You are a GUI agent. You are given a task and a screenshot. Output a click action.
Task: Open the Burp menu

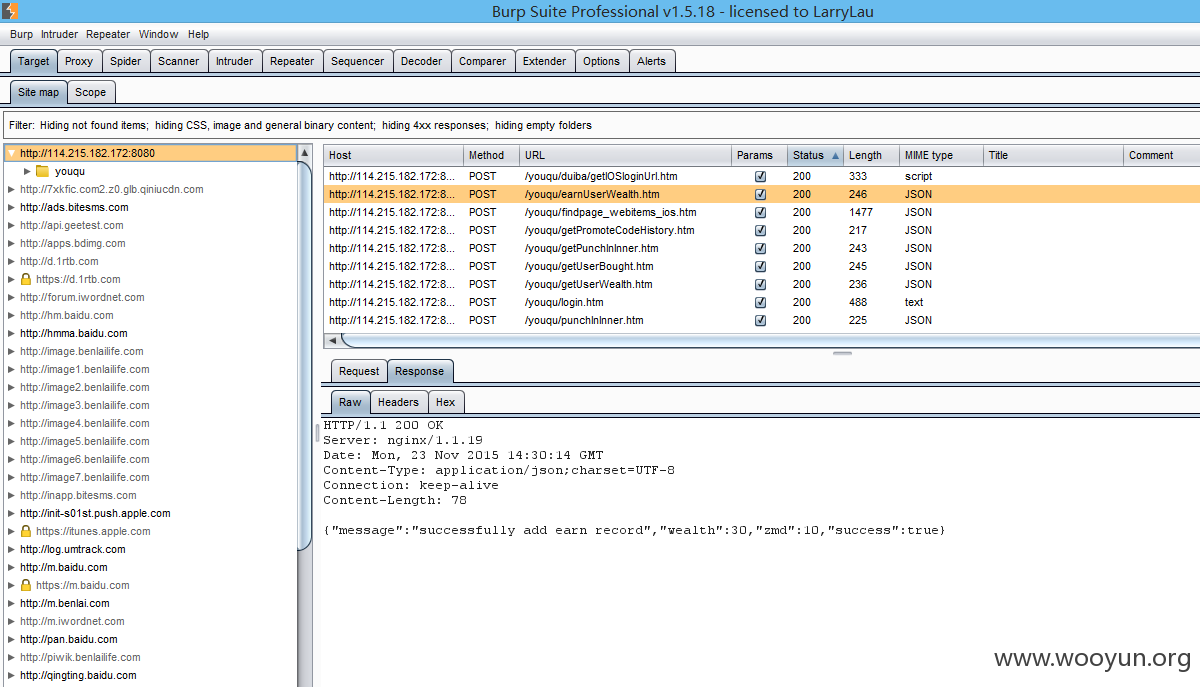tap(21, 34)
